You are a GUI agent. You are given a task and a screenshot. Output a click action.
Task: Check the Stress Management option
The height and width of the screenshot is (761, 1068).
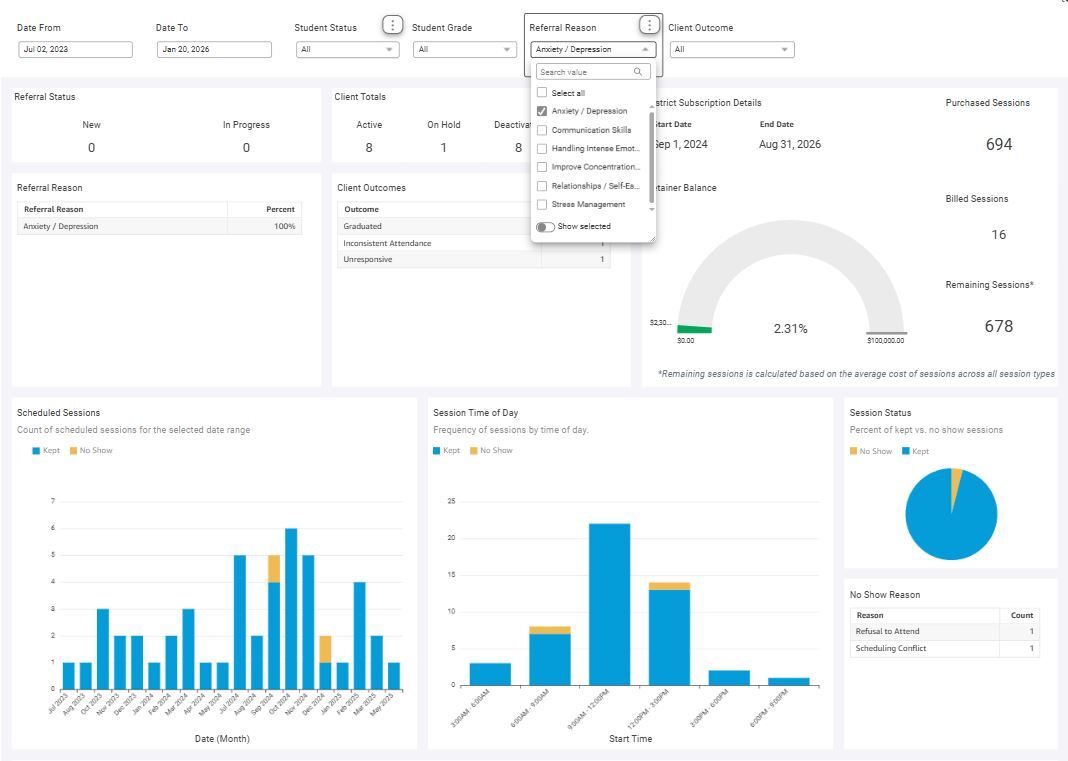pyautogui.click(x=542, y=205)
